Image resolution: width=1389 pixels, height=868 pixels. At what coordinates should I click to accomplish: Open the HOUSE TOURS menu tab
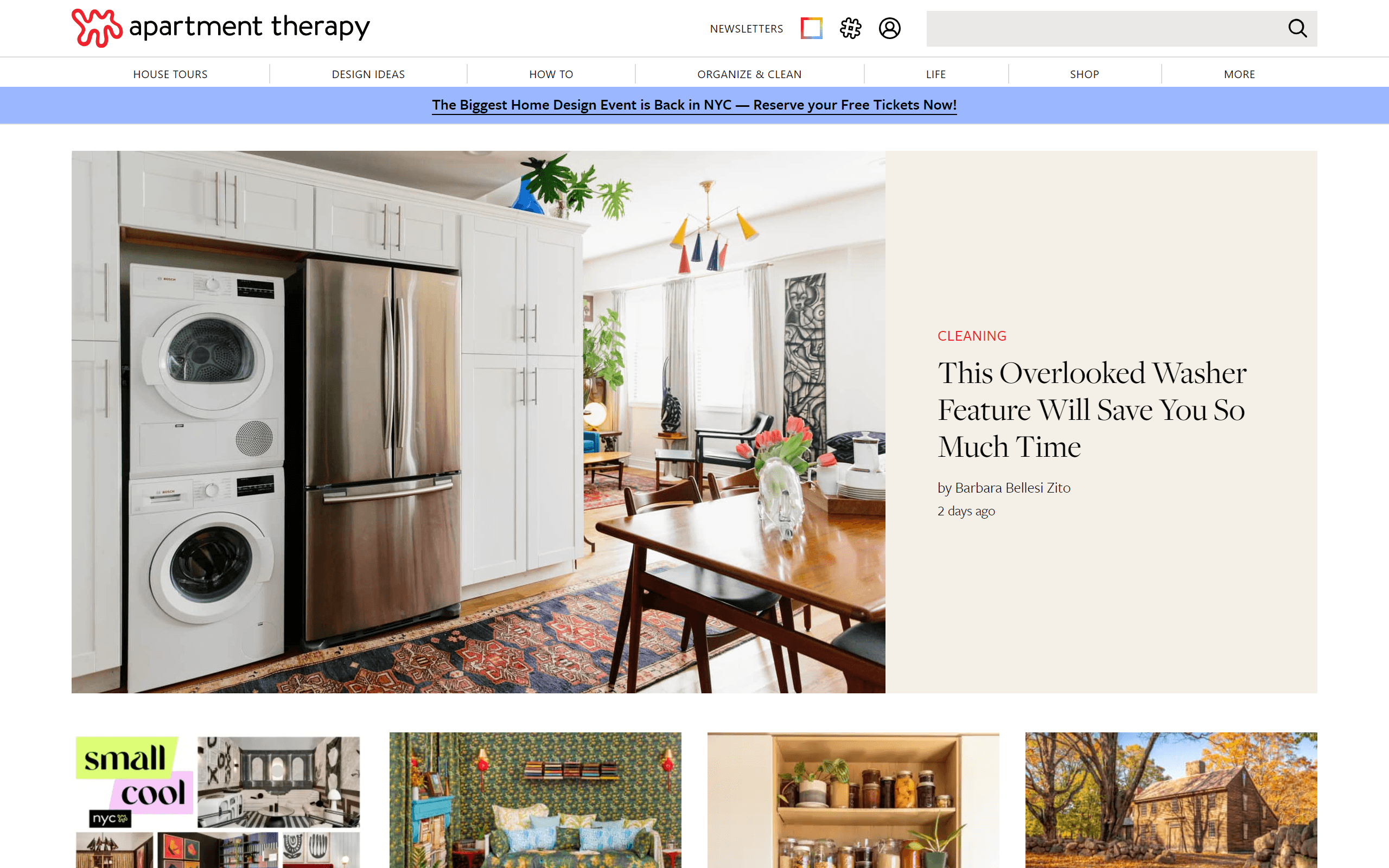coord(170,73)
